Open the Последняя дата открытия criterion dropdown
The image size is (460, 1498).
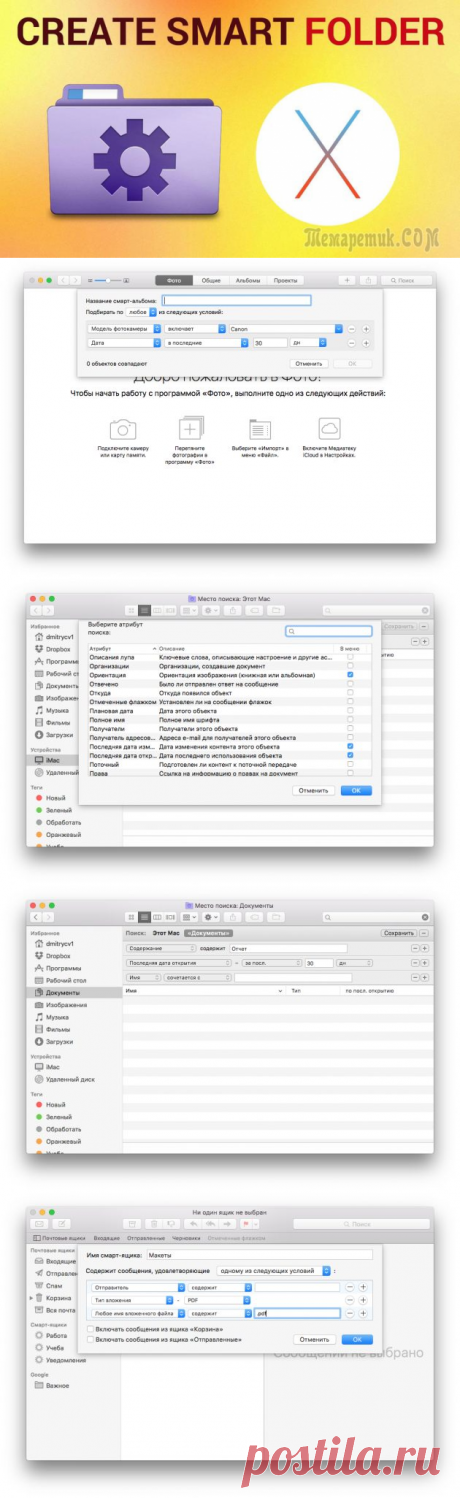point(180,962)
